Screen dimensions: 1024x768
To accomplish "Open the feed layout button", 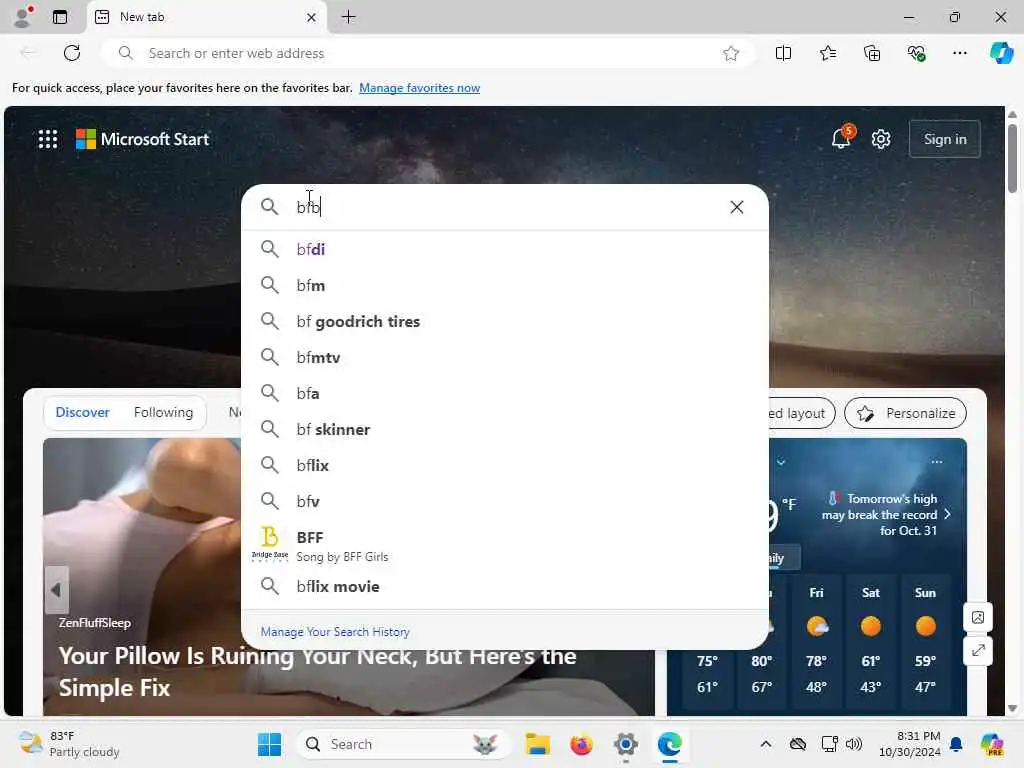I will (802, 413).
